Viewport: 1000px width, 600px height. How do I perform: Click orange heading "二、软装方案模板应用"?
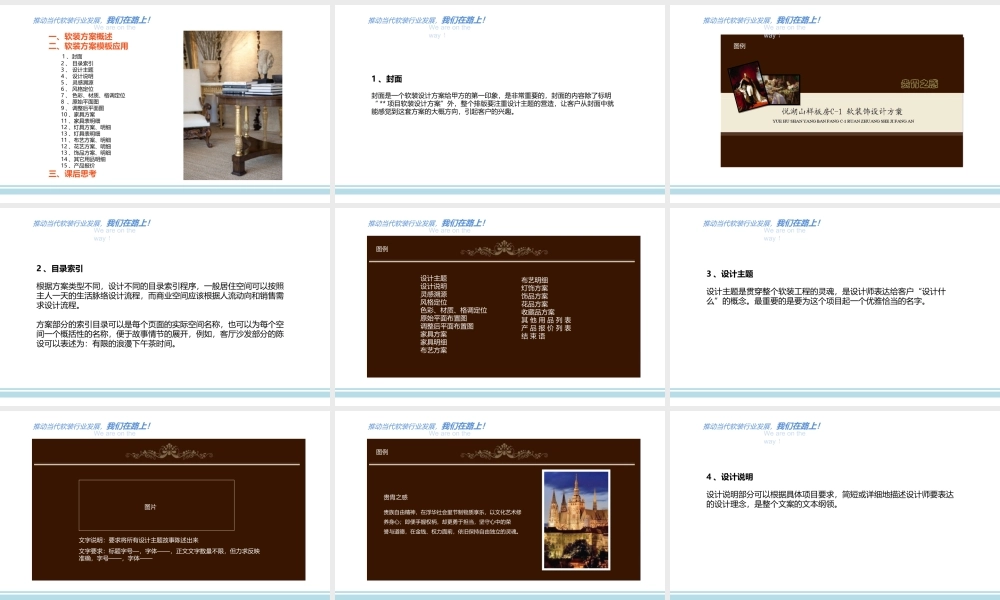point(88,47)
